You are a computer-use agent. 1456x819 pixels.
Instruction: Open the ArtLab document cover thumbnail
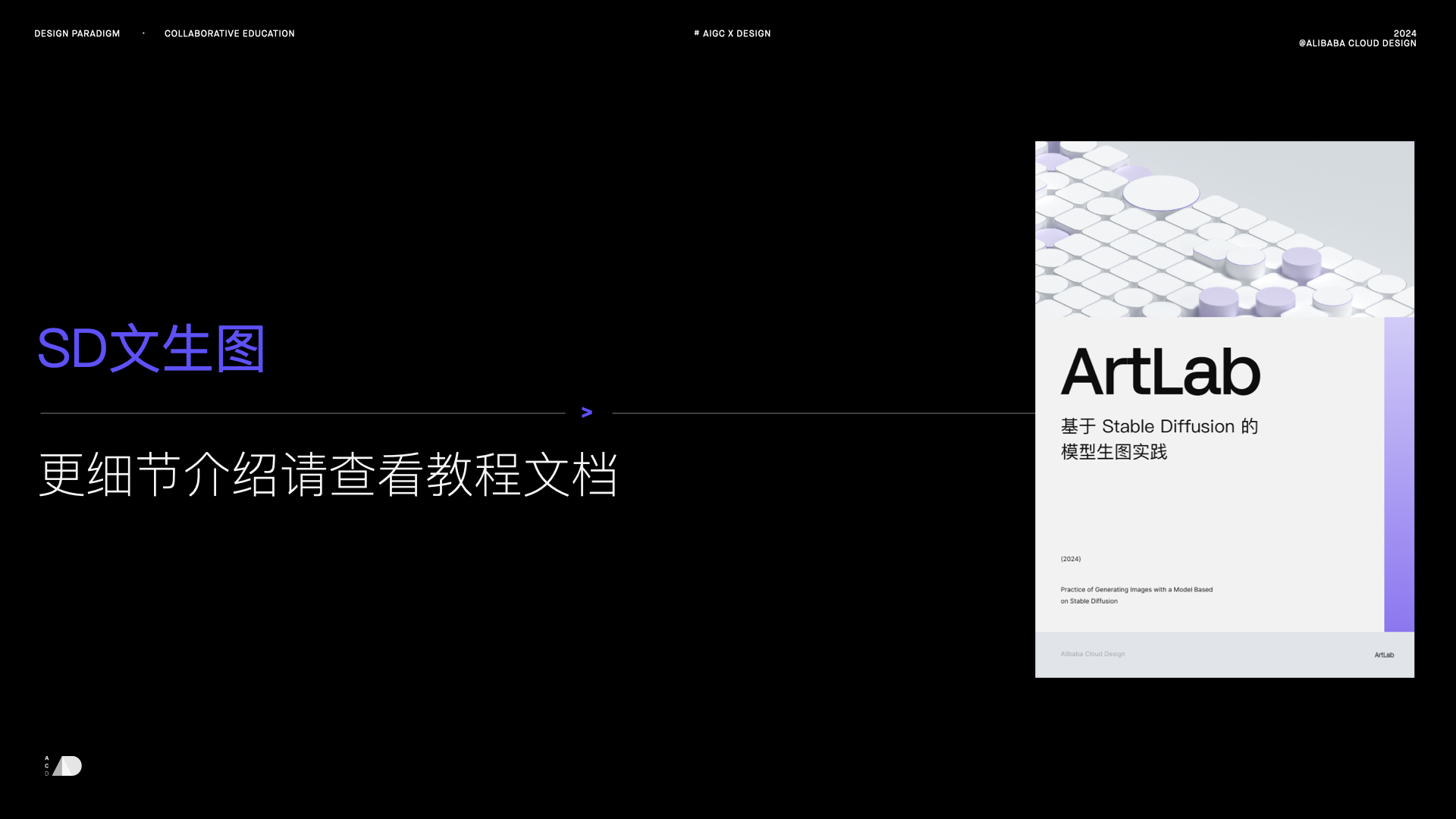click(1224, 409)
